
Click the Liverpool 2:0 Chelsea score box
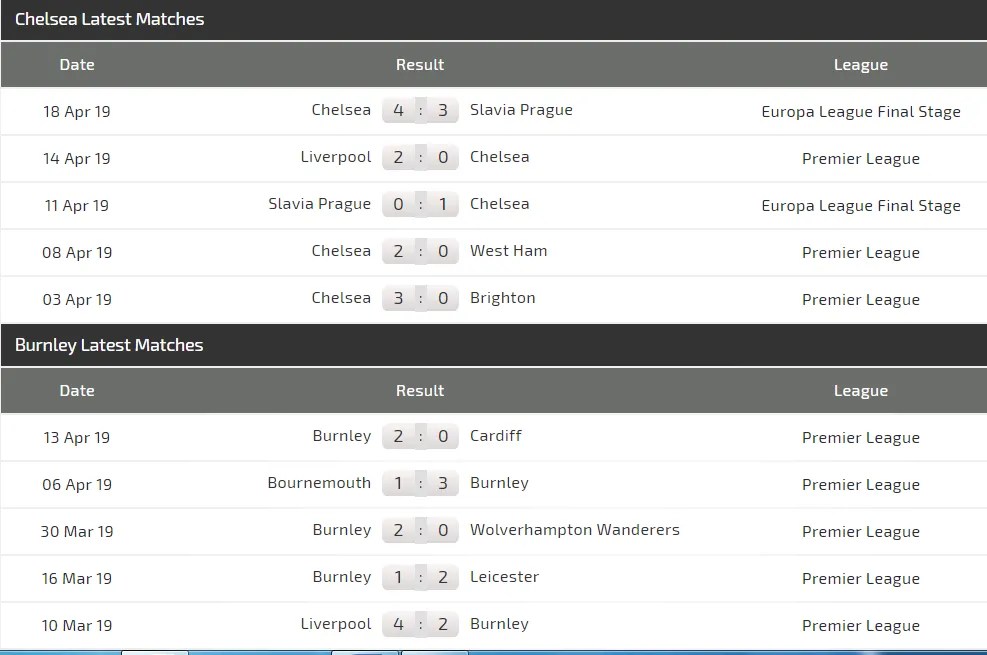[x=420, y=158]
